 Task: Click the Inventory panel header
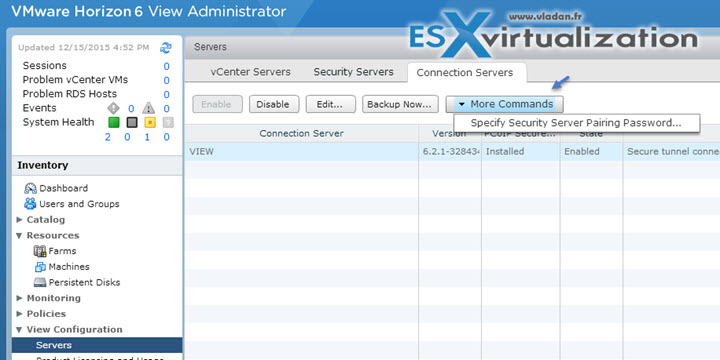[x=97, y=165]
